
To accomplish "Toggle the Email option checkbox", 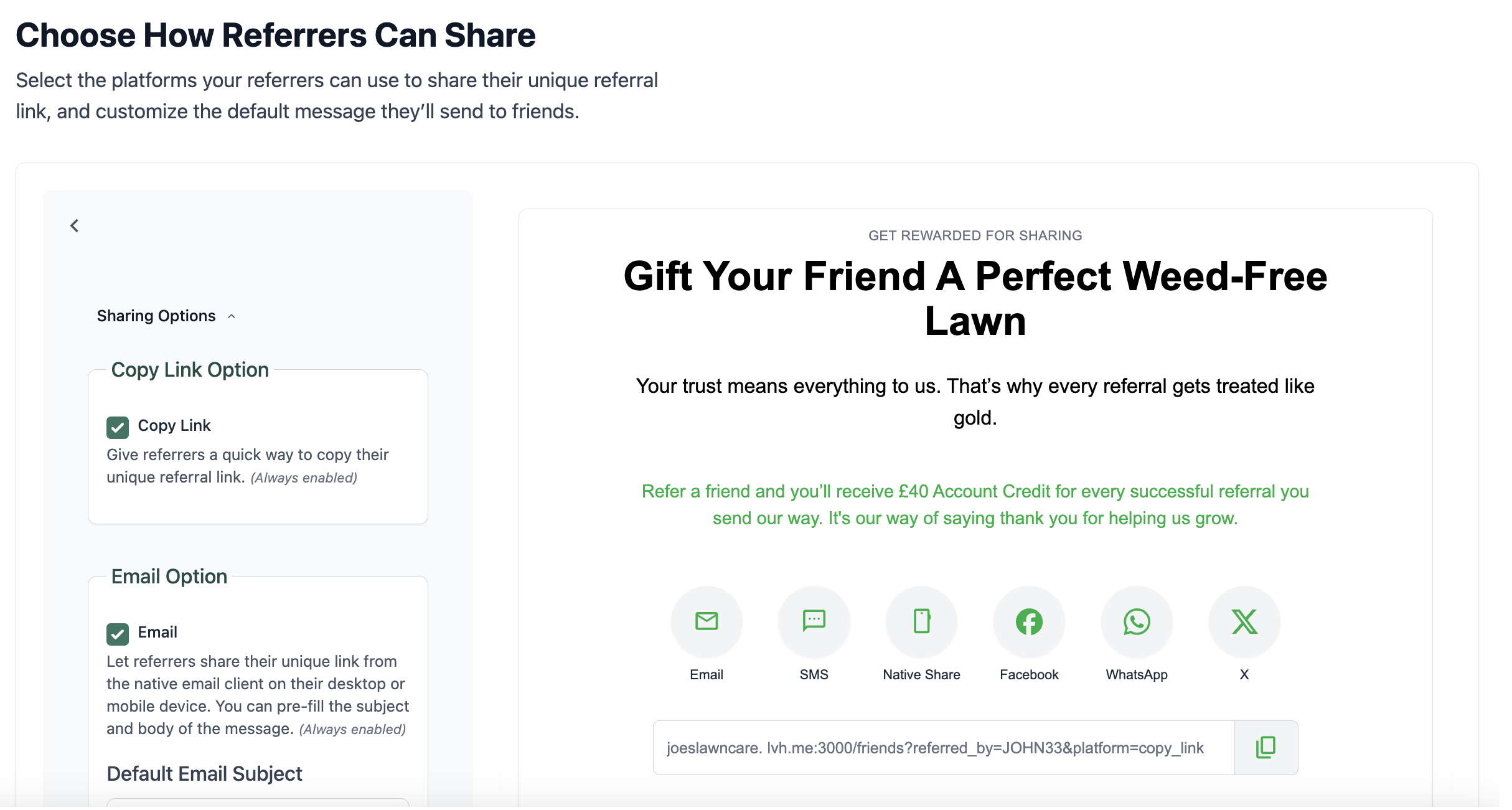I will point(118,634).
